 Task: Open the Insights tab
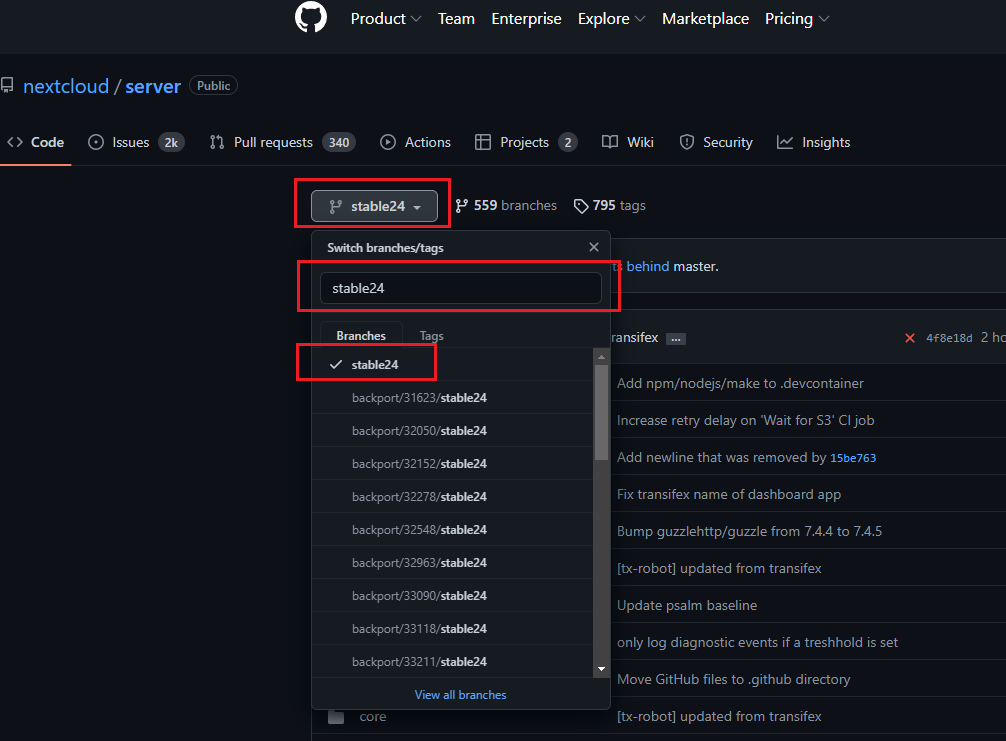pyautogui.click(x=813, y=142)
